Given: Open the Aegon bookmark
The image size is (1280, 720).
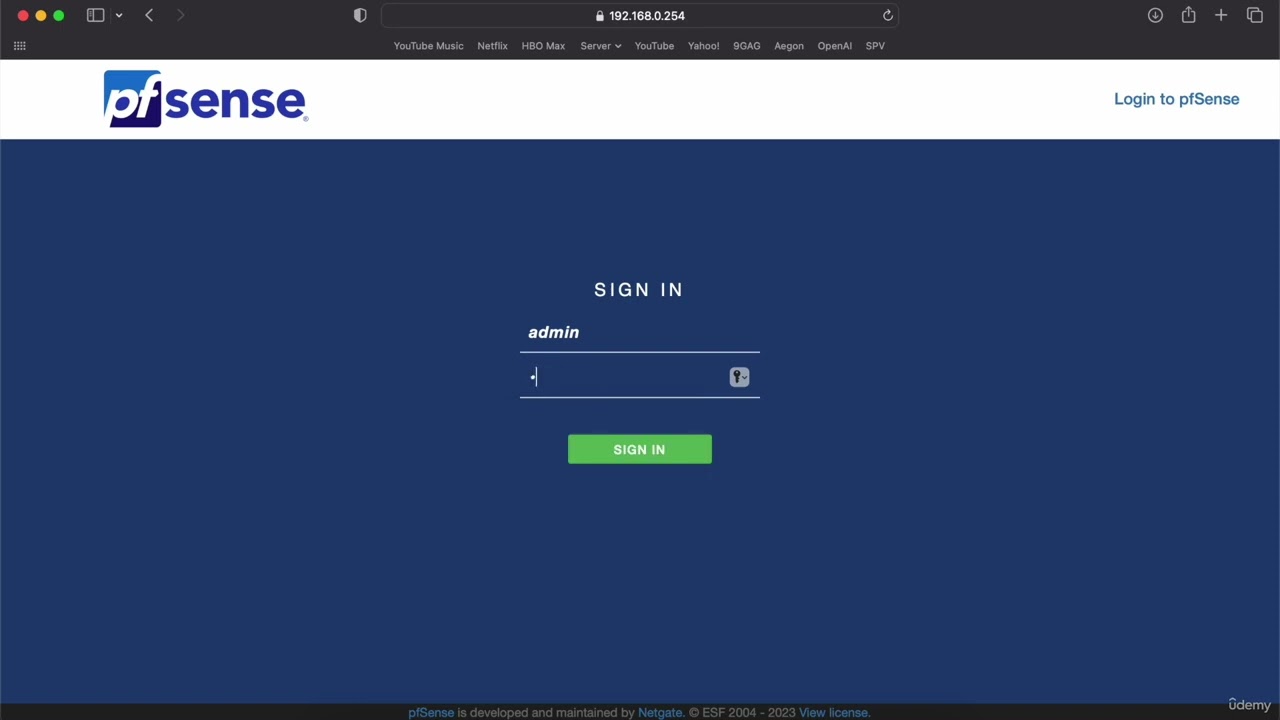Looking at the screenshot, I should pos(788,46).
